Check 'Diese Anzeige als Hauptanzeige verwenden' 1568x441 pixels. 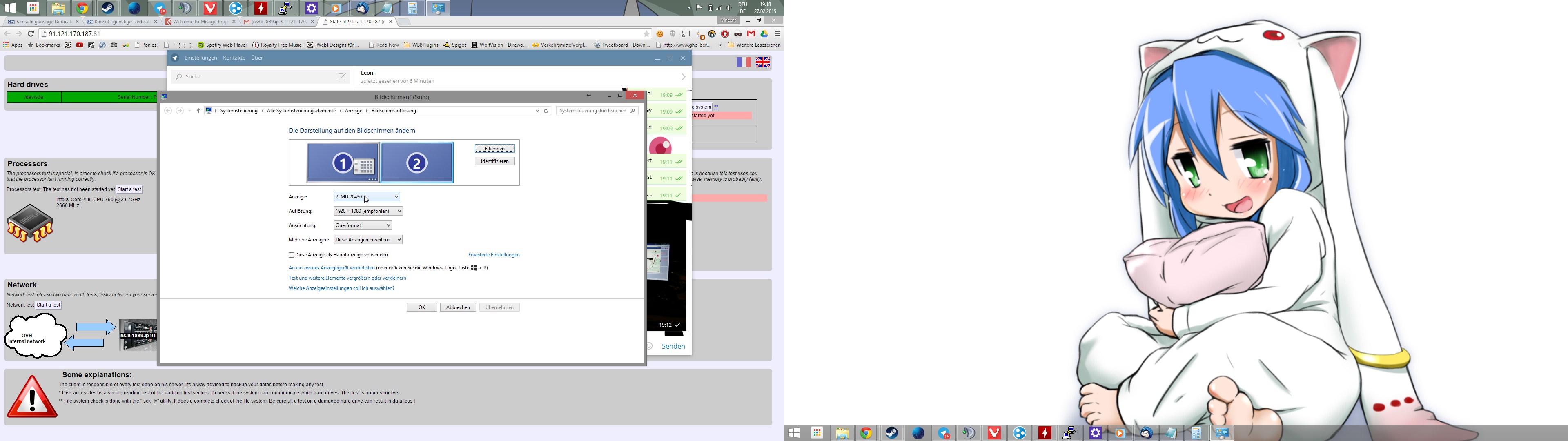tap(292, 255)
